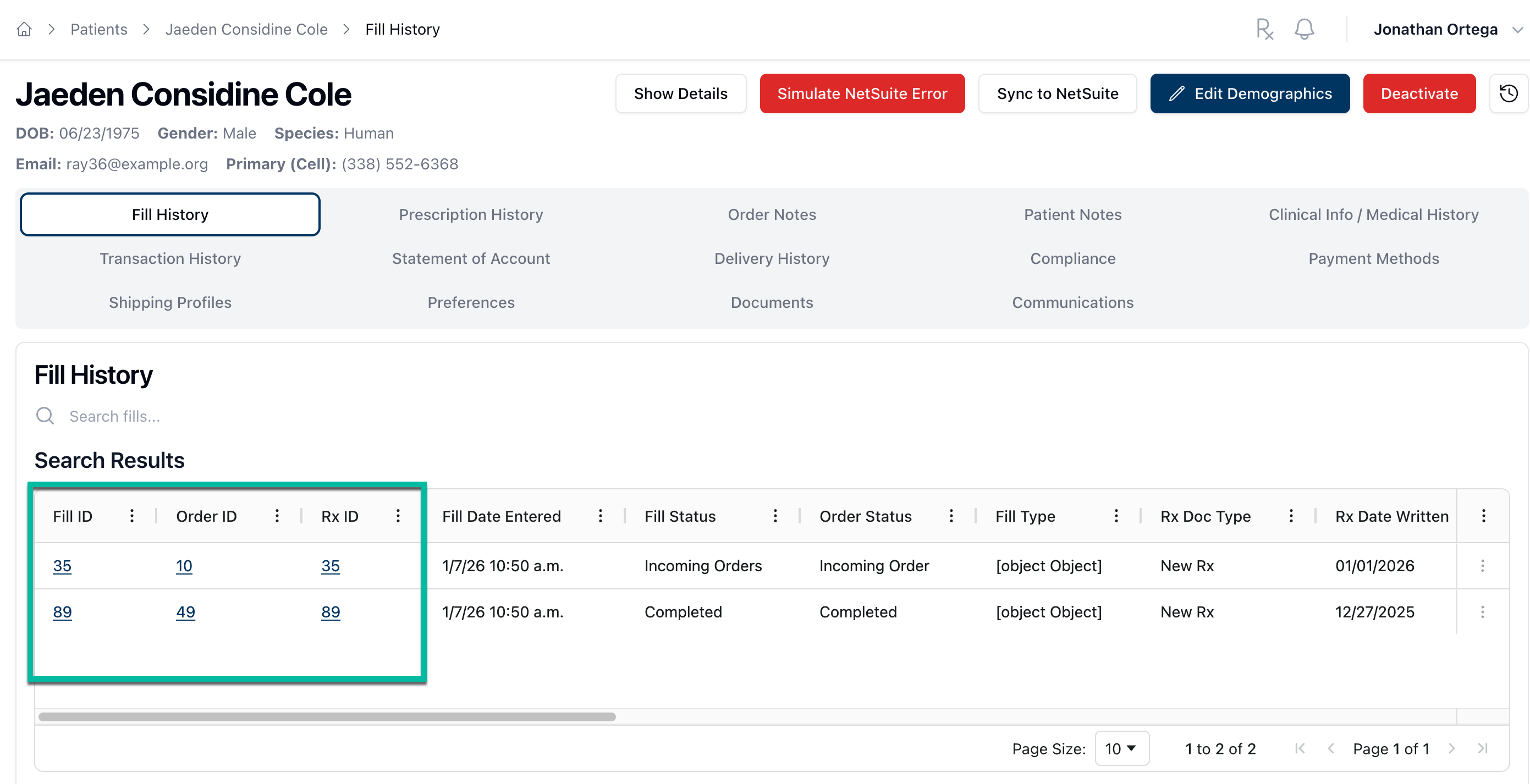Image resolution: width=1530 pixels, height=784 pixels.
Task: Open notifications via the bell icon
Action: tap(1304, 29)
